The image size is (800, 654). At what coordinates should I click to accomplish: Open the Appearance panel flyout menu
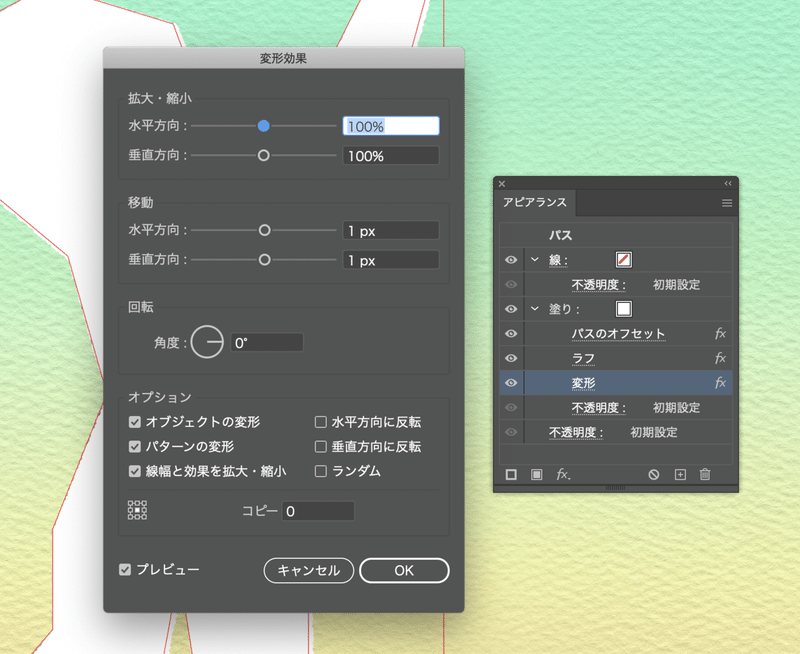[726, 203]
